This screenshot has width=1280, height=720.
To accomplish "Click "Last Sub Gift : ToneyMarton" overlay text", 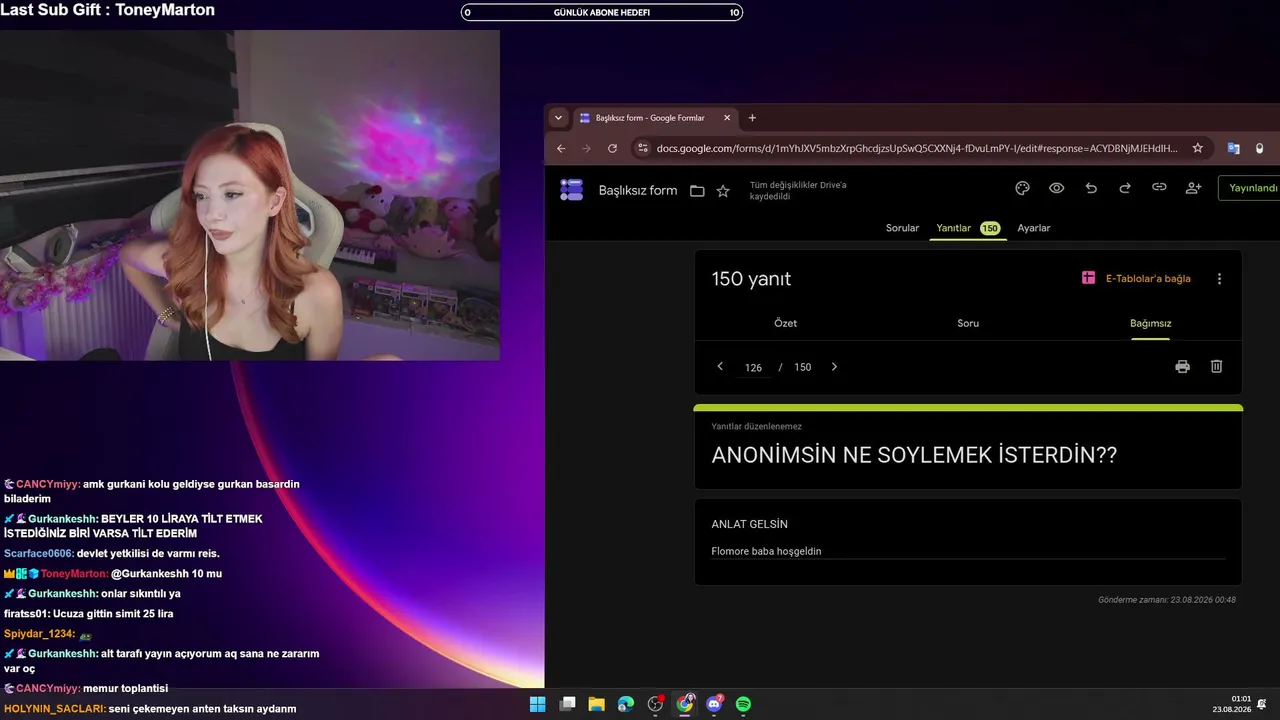I will point(108,10).
